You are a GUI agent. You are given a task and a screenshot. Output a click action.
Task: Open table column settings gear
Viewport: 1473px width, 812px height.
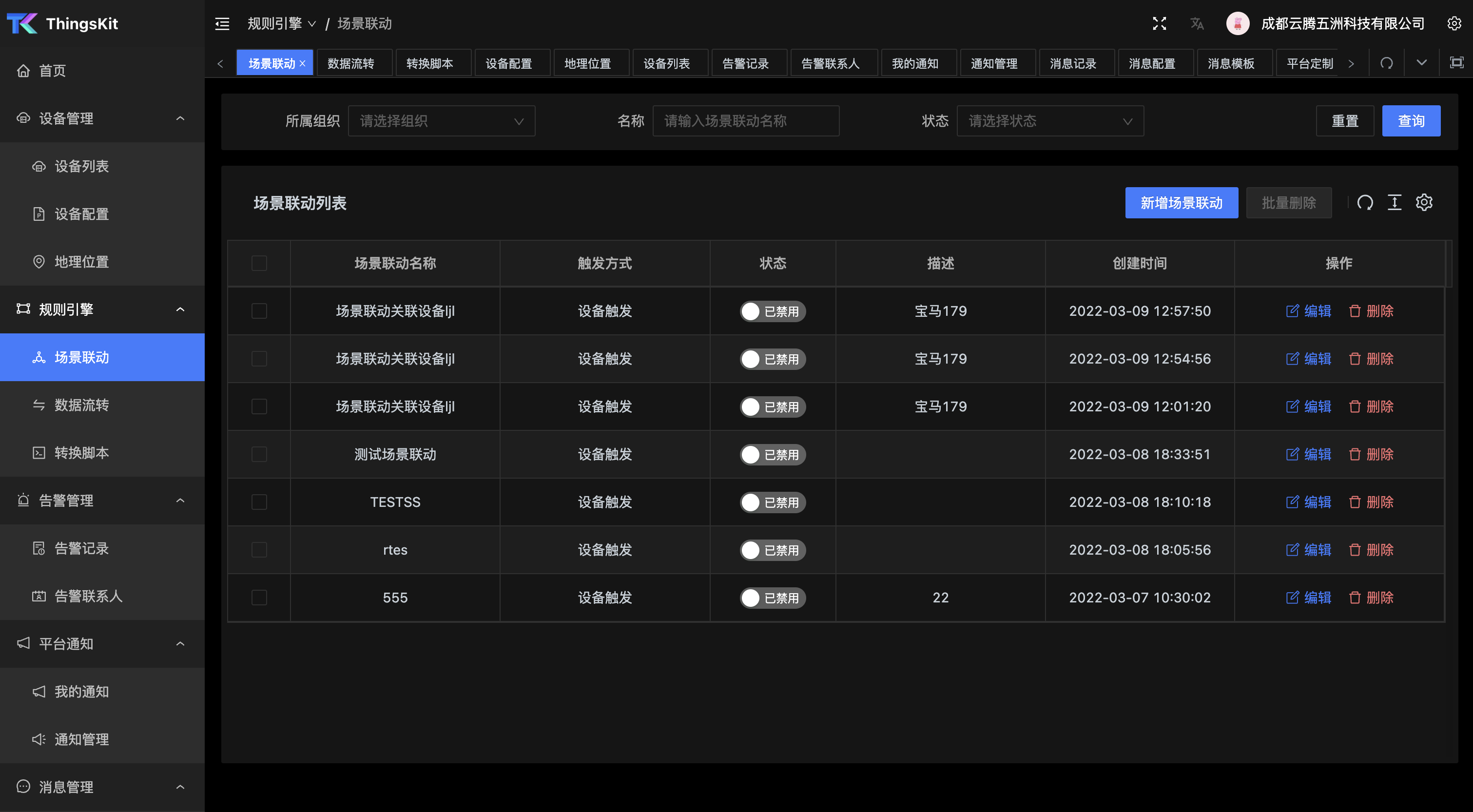pyautogui.click(x=1424, y=202)
